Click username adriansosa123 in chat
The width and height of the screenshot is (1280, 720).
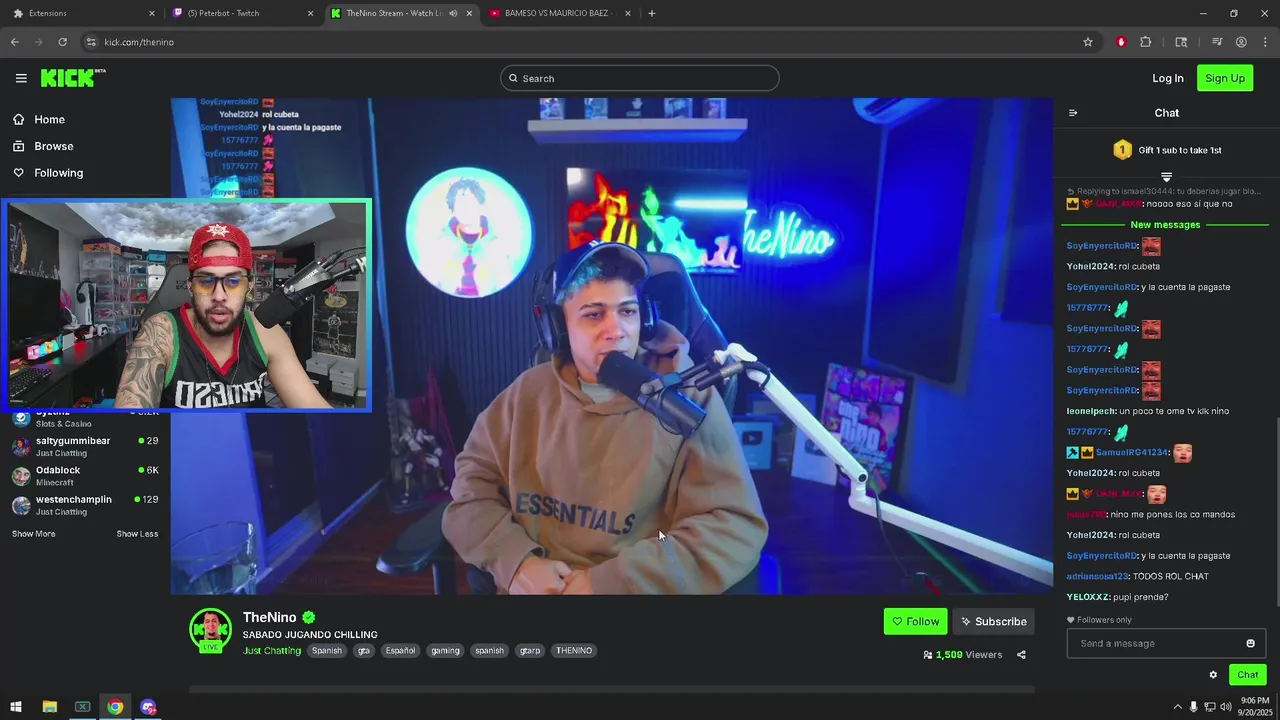tap(1097, 576)
